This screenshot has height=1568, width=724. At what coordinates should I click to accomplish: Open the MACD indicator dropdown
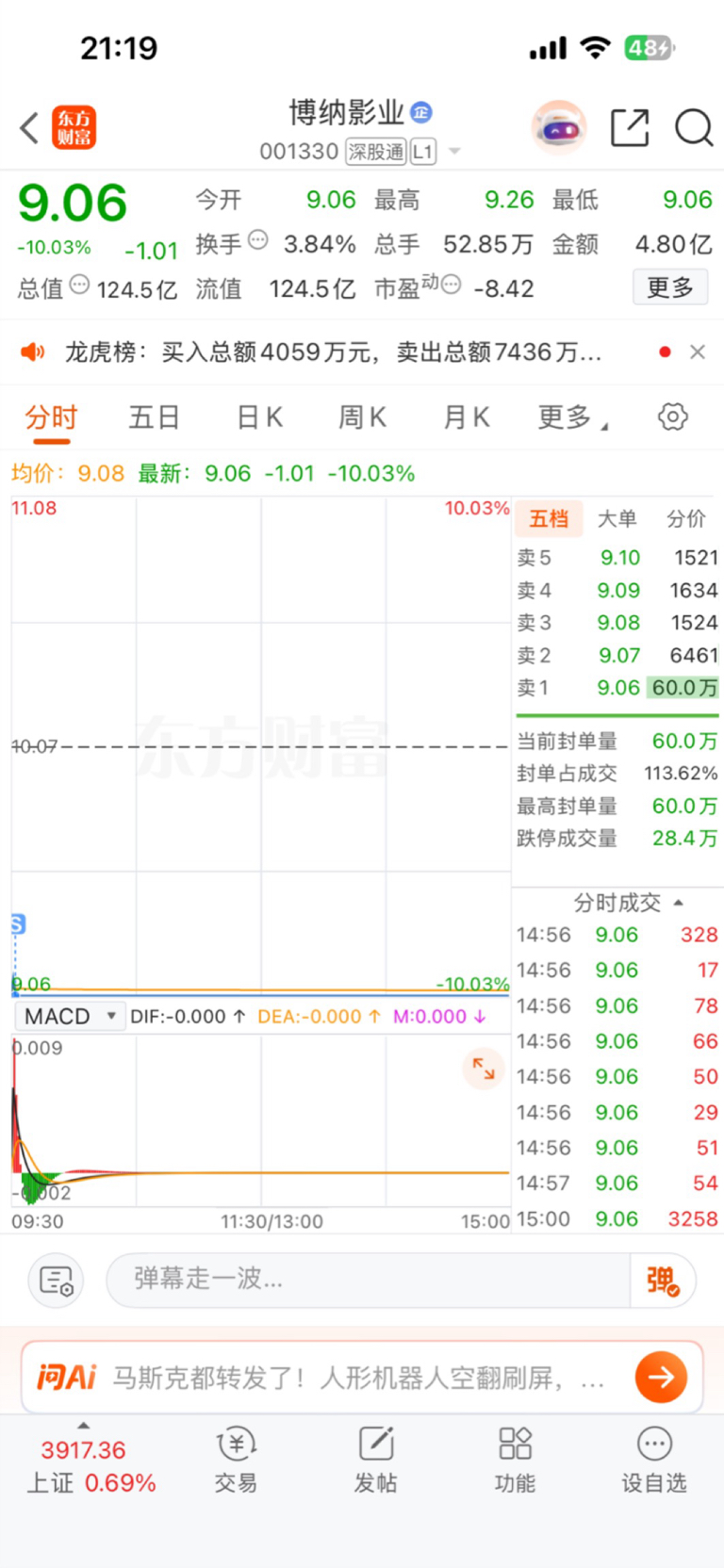[x=70, y=1016]
